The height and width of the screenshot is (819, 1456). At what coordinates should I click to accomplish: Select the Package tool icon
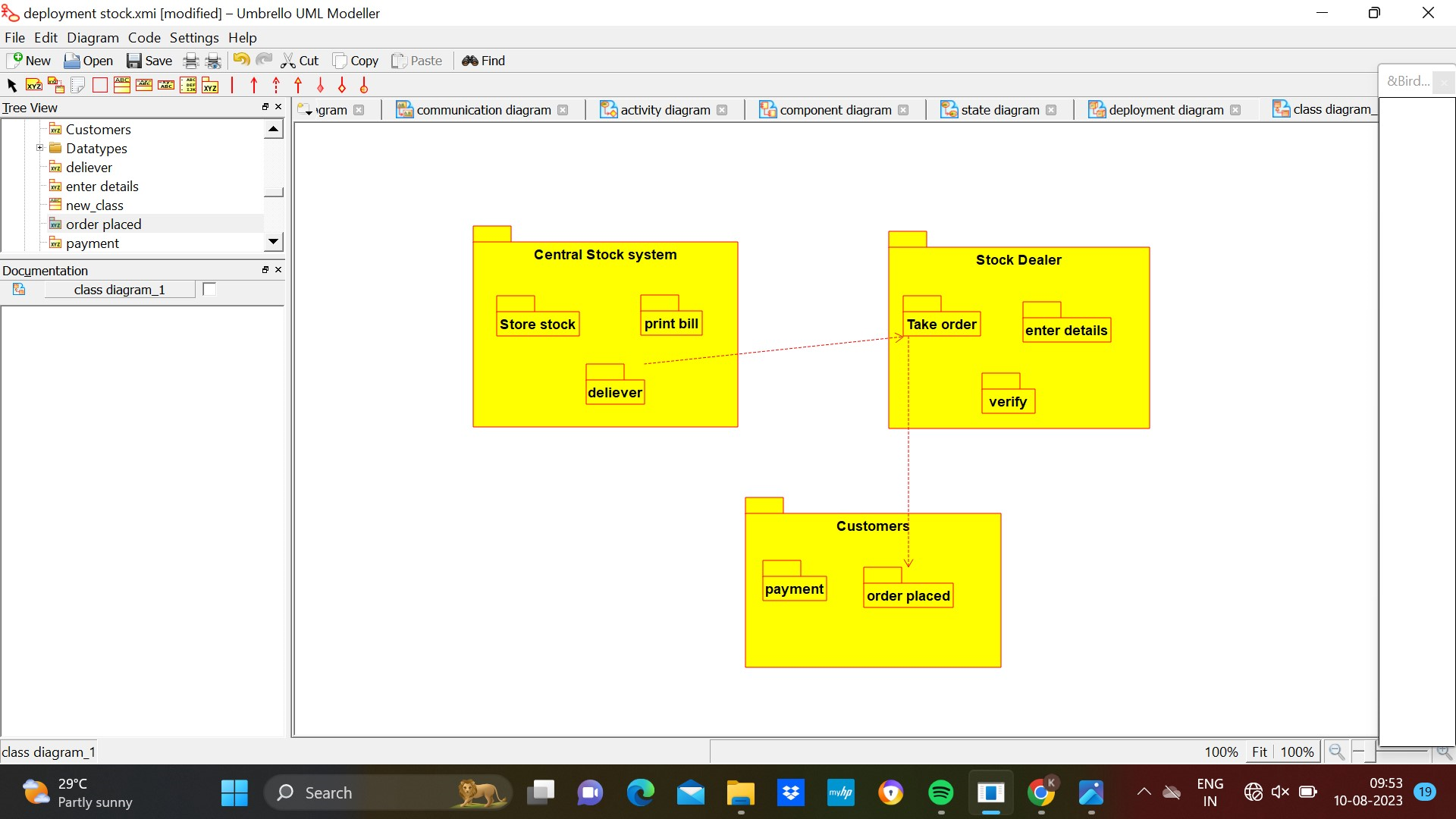click(210, 85)
